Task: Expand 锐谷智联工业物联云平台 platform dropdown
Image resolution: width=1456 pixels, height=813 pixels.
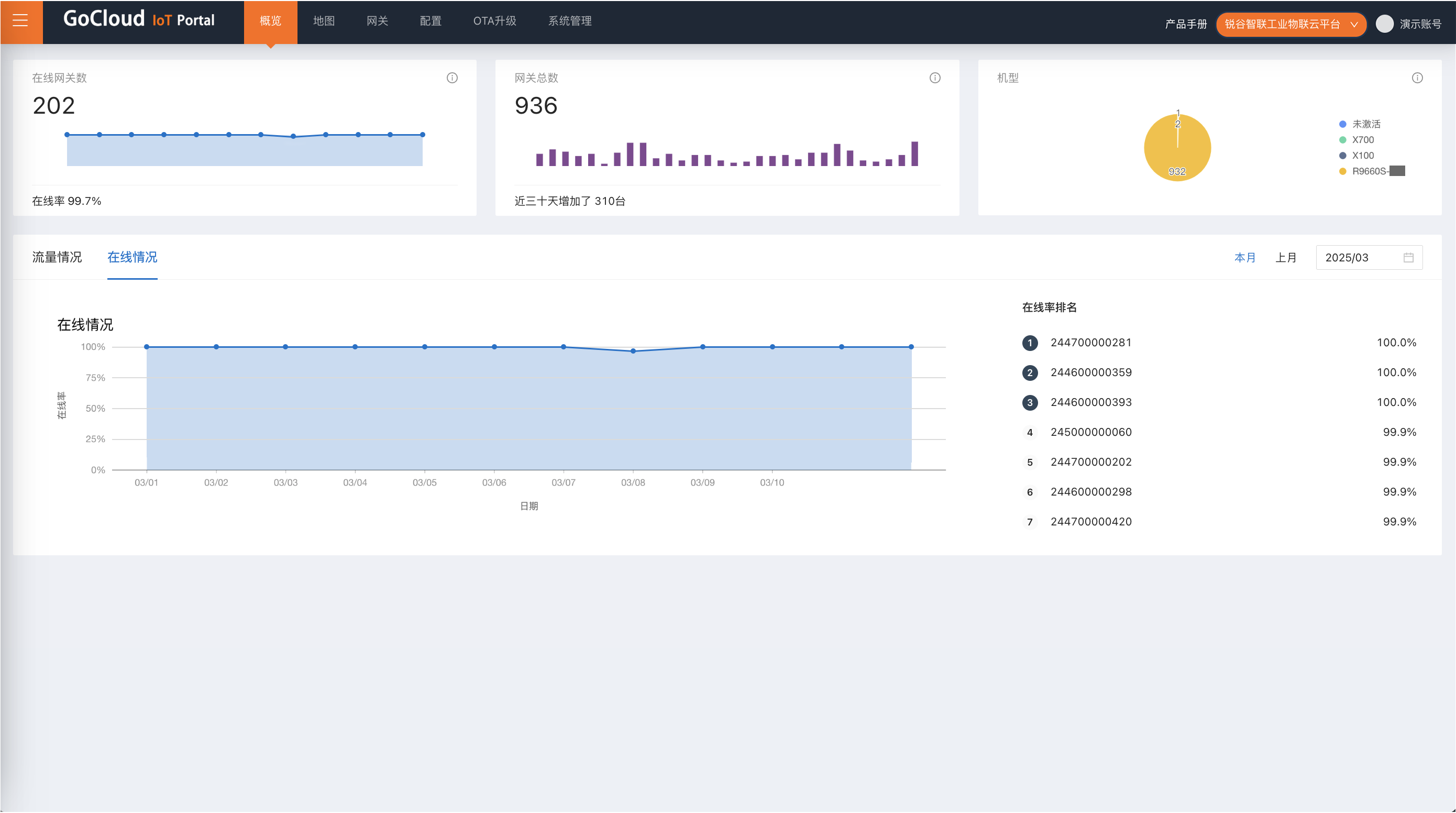Action: click(x=1291, y=24)
